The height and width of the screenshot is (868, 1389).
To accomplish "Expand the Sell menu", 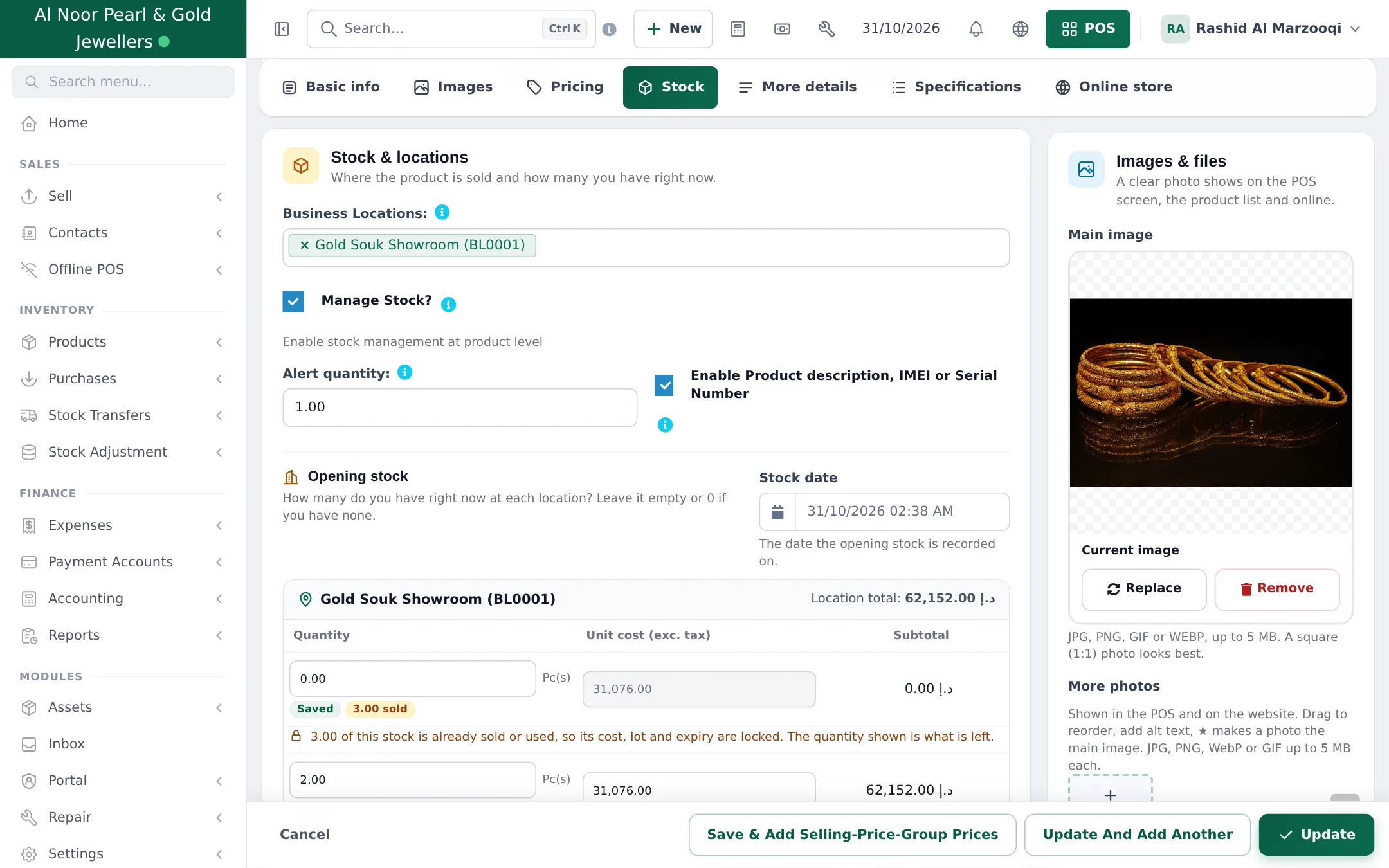I will (x=122, y=196).
